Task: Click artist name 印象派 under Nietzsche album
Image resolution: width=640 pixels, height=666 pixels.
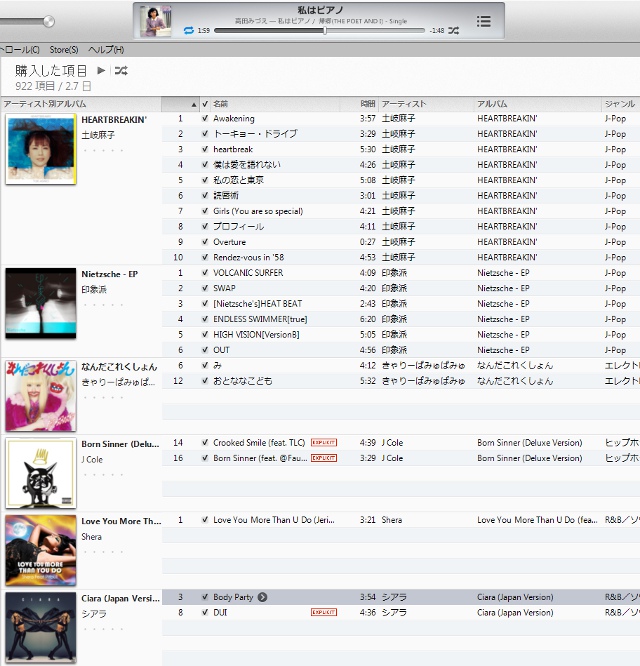Action: [x=94, y=289]
